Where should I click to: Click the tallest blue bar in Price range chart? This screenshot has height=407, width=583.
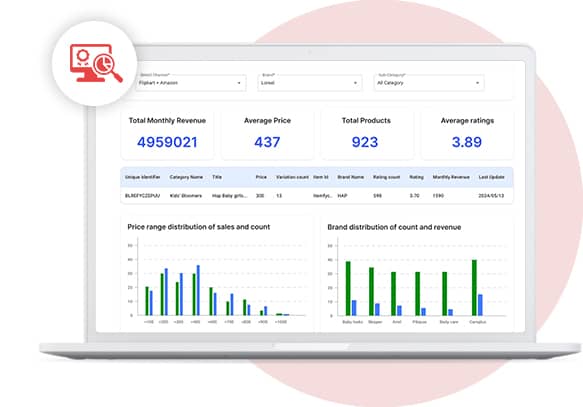pyautogui.click(x=198, y=290)
